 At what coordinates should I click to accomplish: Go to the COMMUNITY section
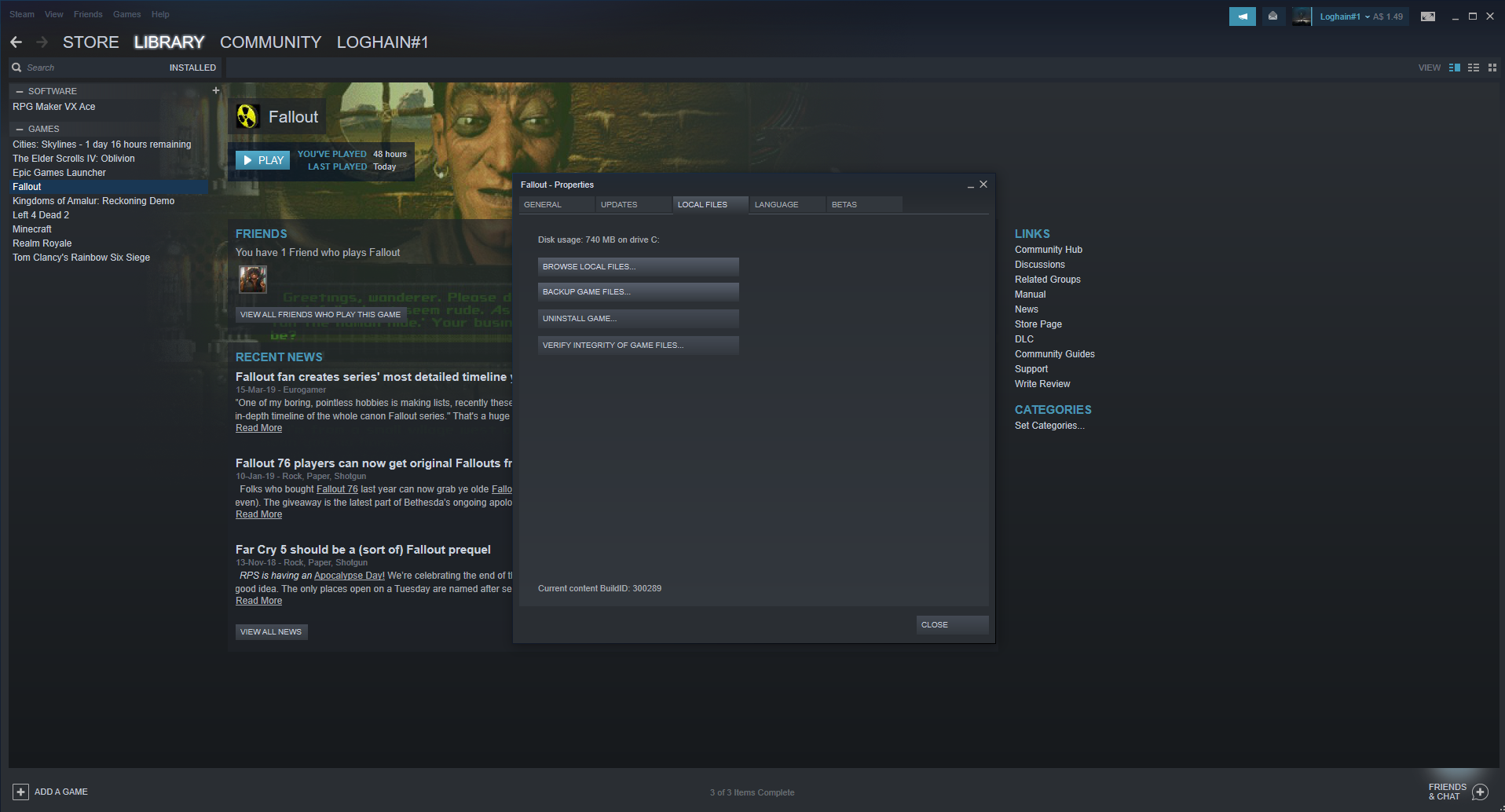tap(271, 42)
